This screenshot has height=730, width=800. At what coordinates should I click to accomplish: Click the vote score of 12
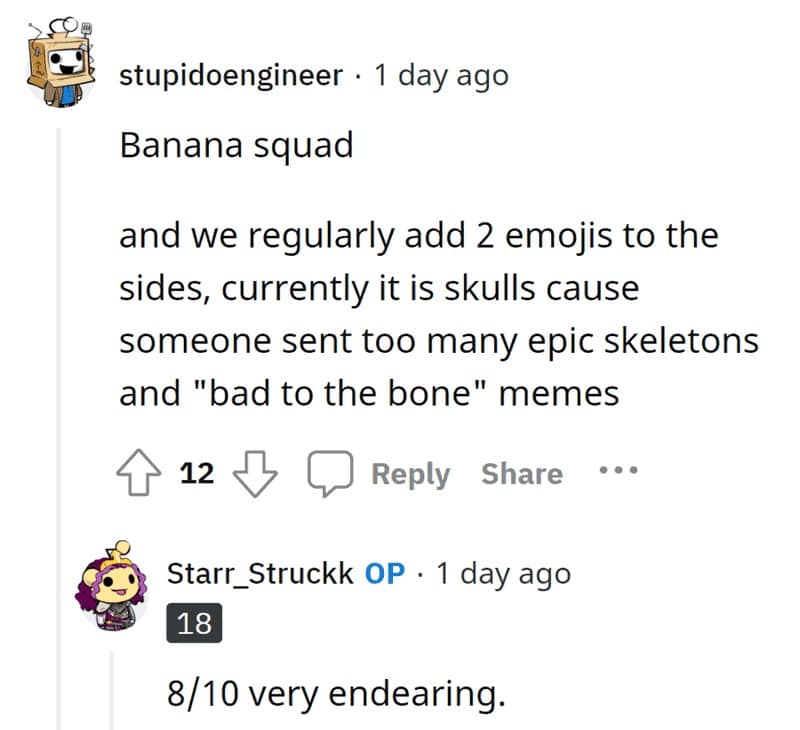[198, 473]
